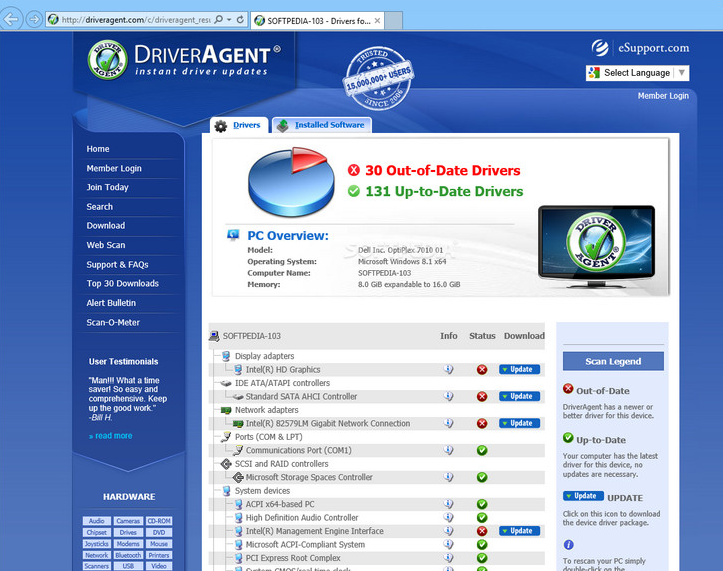The width and height of the screenshot is (723, 571).
Task: Switch to the Drivers tab
Action: [x=239, y=125]
